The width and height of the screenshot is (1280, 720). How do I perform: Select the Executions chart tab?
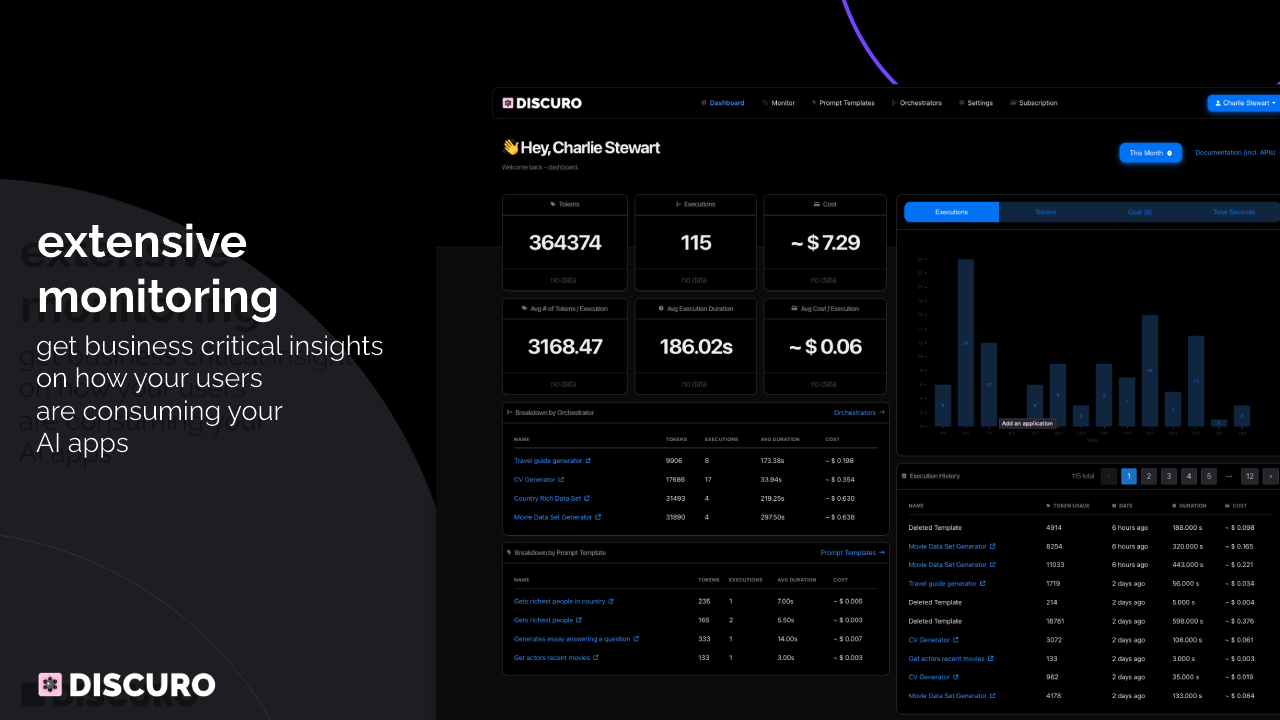951,212
